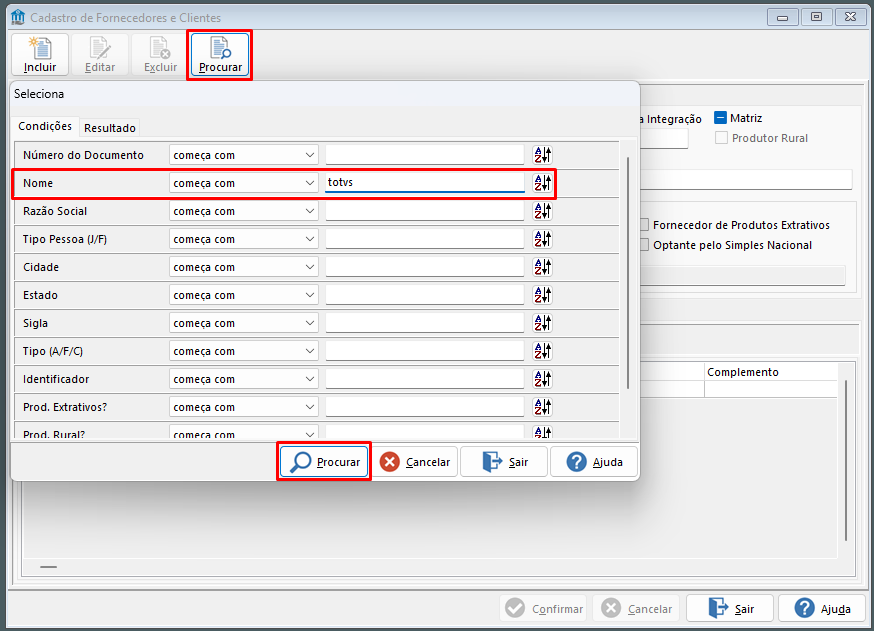Toggle sort order for Número do Documento

pos(542,155)
